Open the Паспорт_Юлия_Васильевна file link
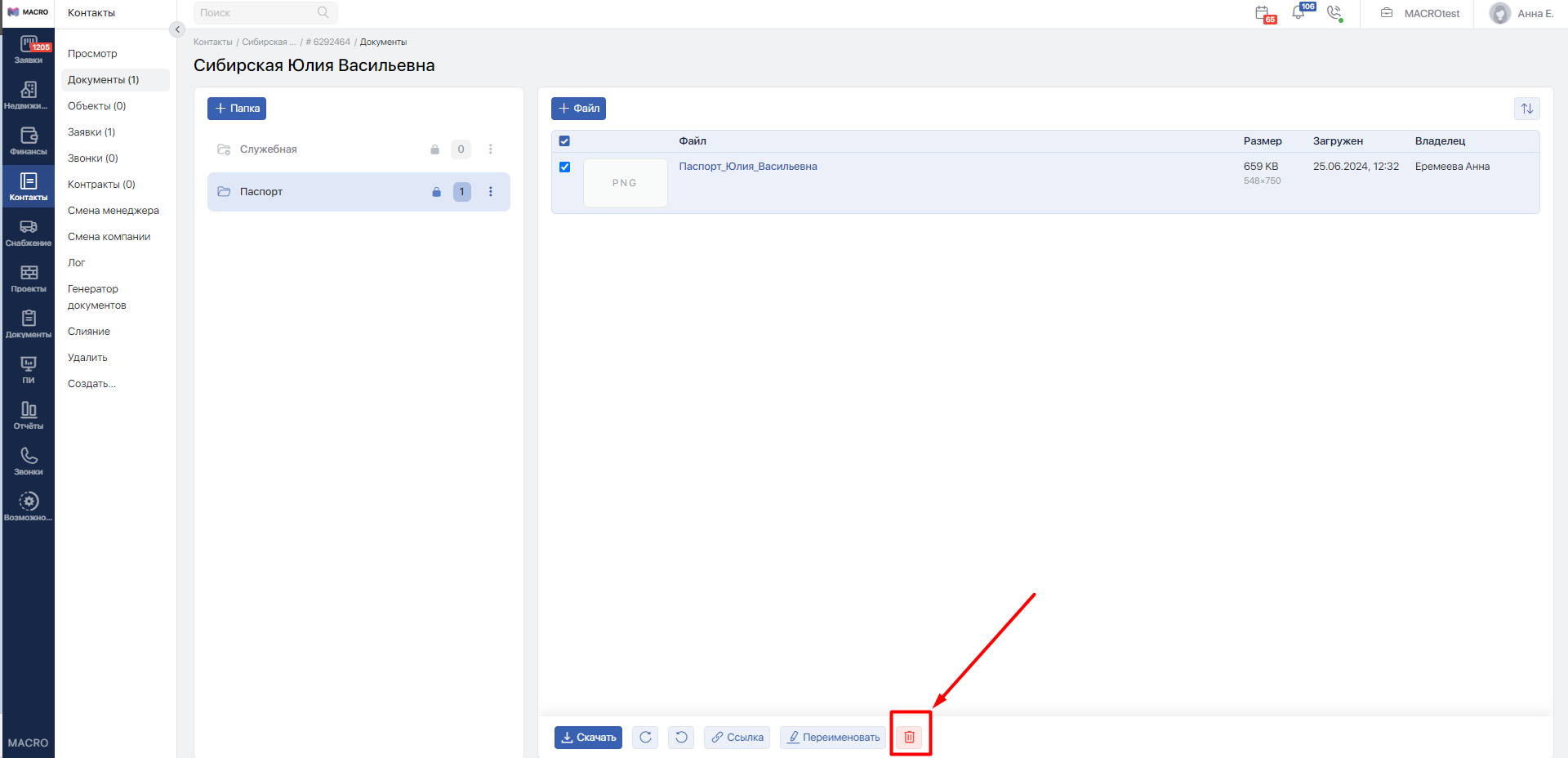 click(747, 167)
